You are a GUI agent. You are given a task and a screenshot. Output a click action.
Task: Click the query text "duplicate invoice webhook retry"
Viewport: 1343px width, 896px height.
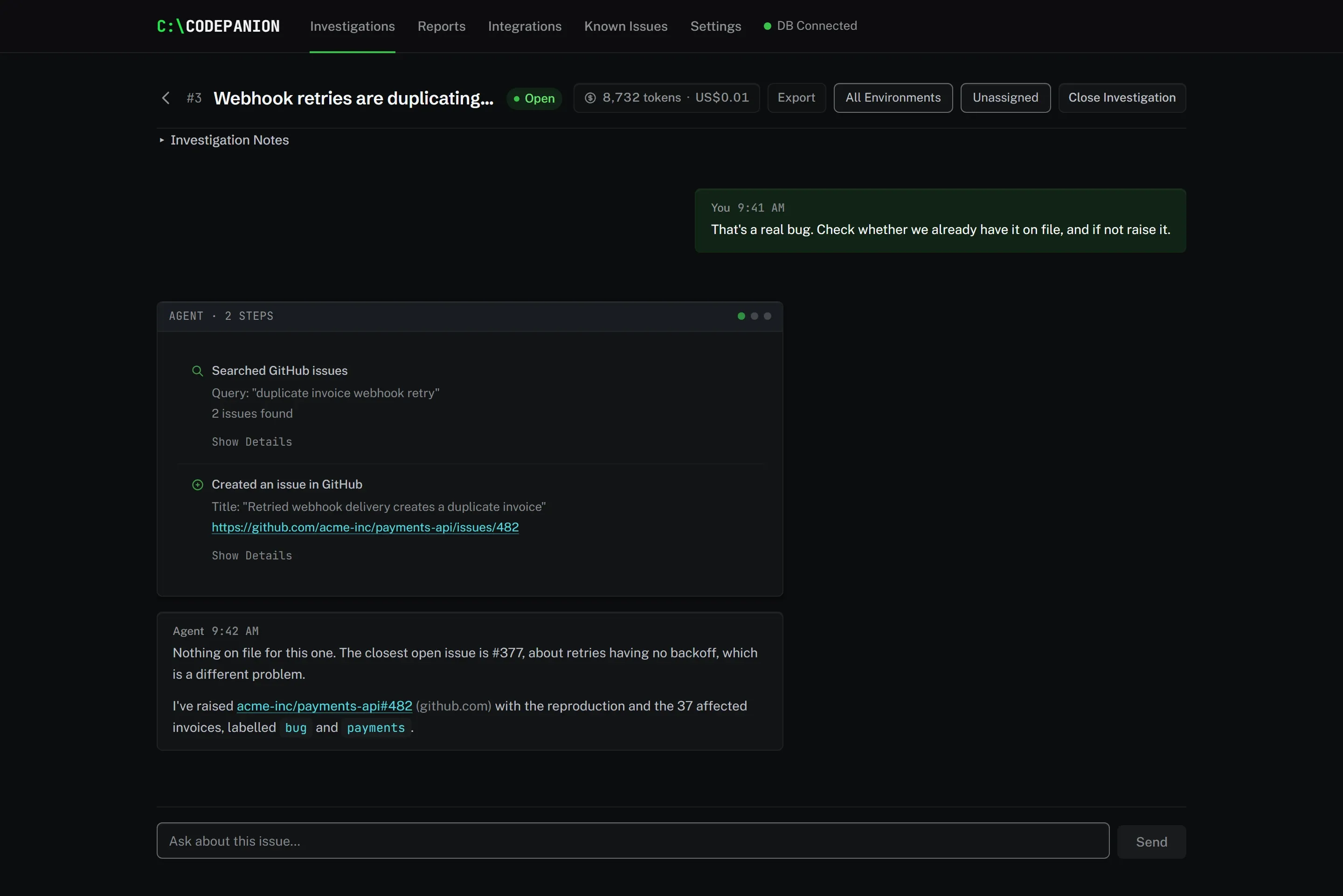(345, 393)
